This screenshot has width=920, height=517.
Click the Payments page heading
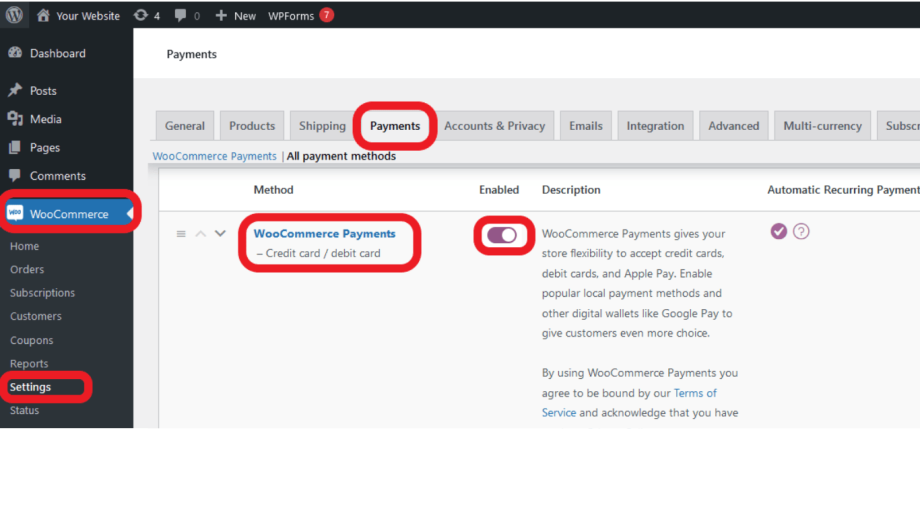click(192, 54)
